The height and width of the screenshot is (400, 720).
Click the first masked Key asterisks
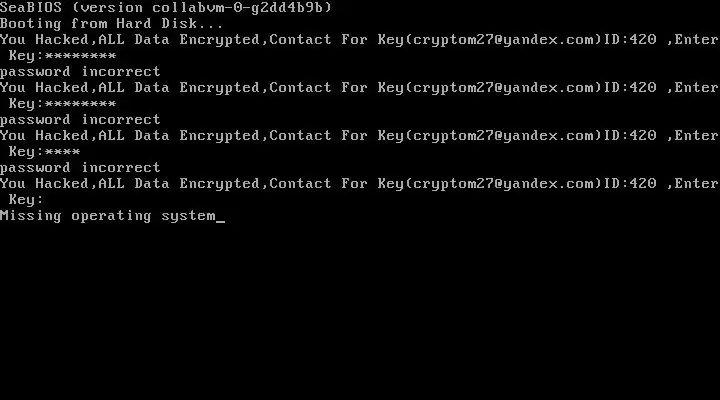coord(81,56)
